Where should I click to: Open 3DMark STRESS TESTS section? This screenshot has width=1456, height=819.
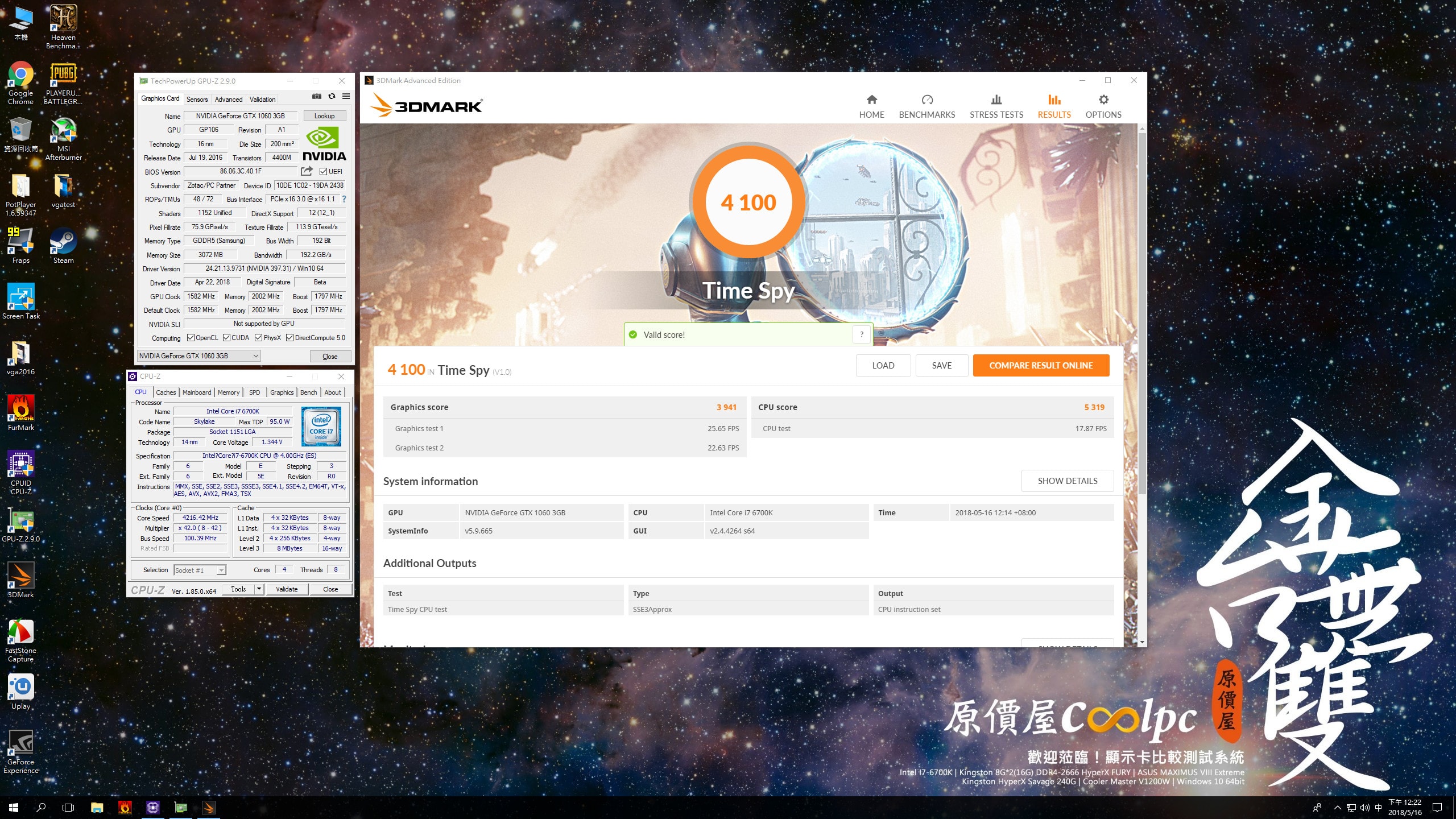click(x=996, y=107)
